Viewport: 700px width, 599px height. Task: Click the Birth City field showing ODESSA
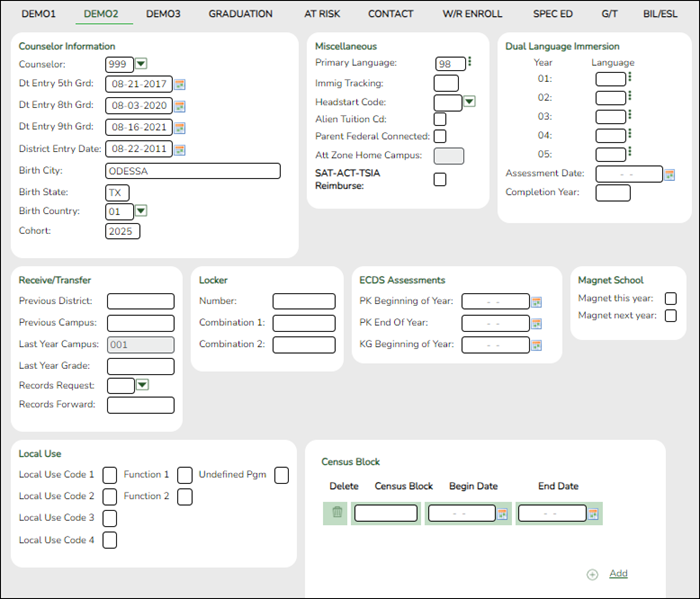[193, 171]
